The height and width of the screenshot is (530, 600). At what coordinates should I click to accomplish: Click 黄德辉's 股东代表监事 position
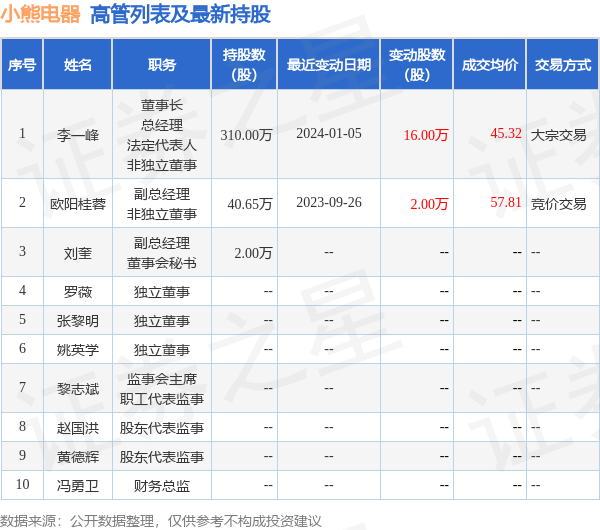pos(162,457)
